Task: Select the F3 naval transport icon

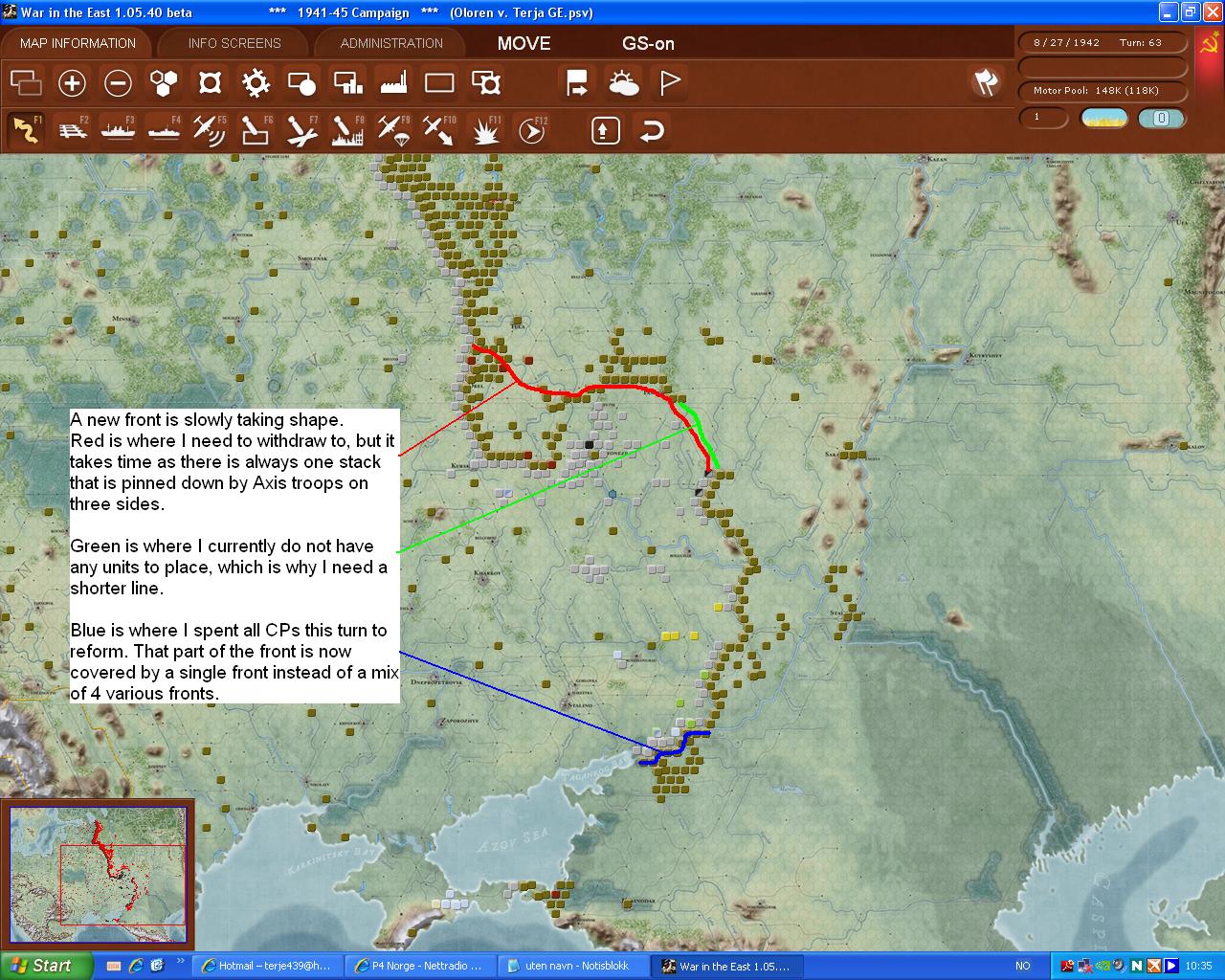Action: point(118,129)
